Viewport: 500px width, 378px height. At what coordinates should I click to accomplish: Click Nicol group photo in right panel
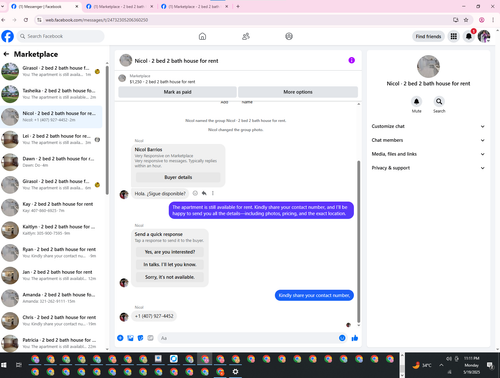(428, 66)
